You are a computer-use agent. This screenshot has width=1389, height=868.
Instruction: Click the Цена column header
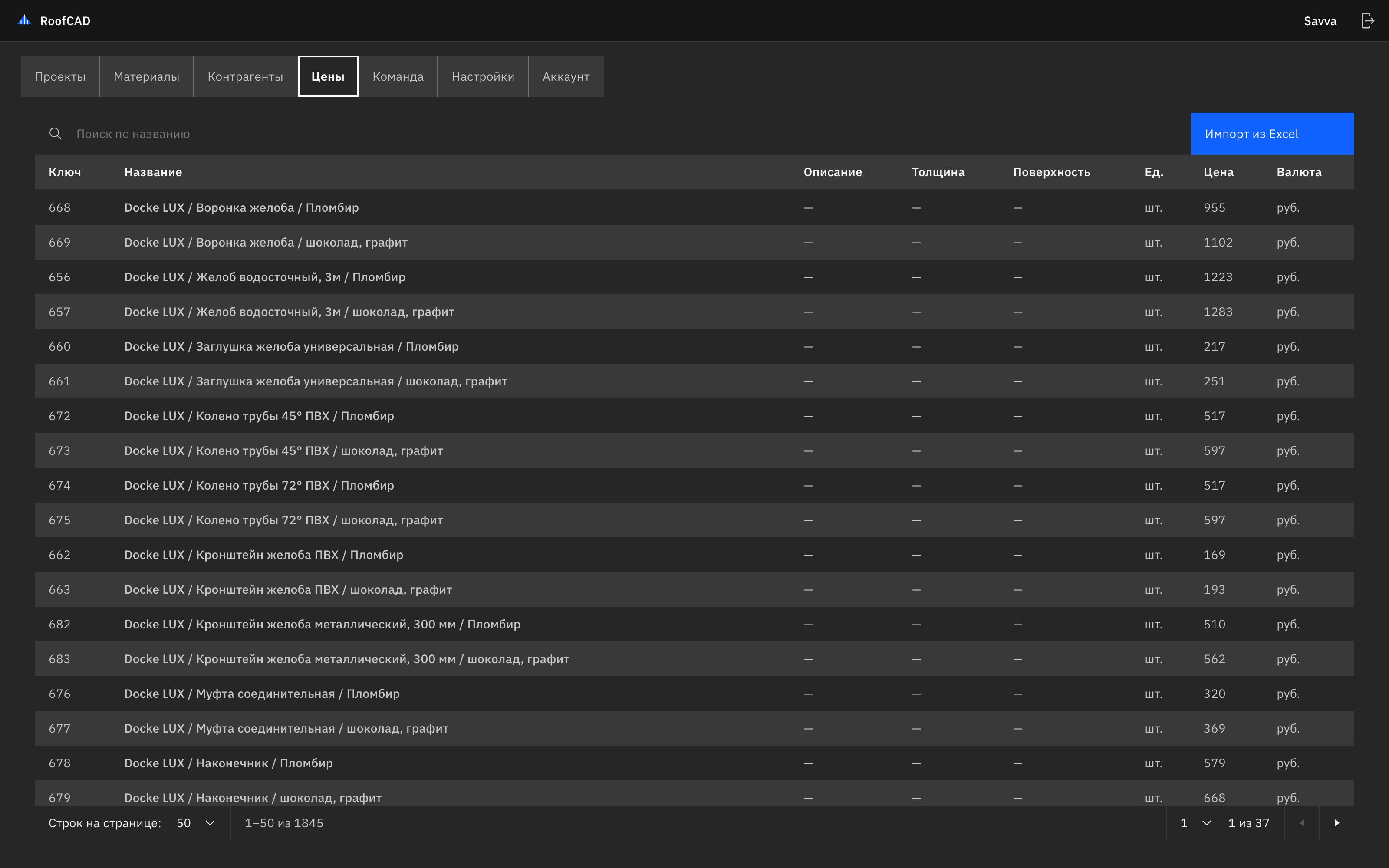[1218, 172]
